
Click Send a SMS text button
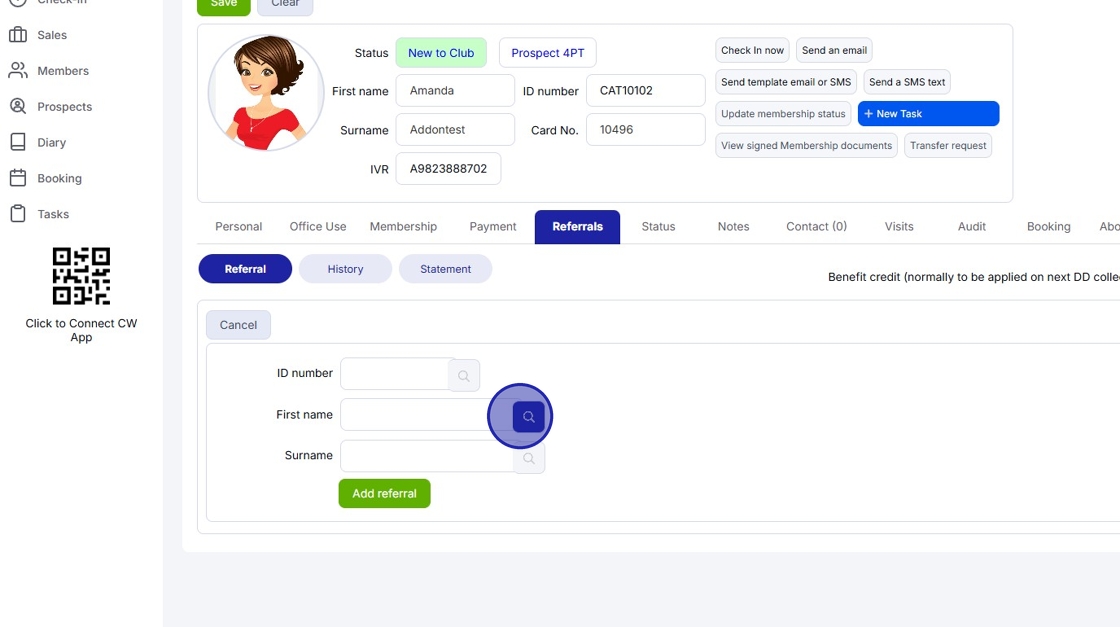click(x=907, y=82)
